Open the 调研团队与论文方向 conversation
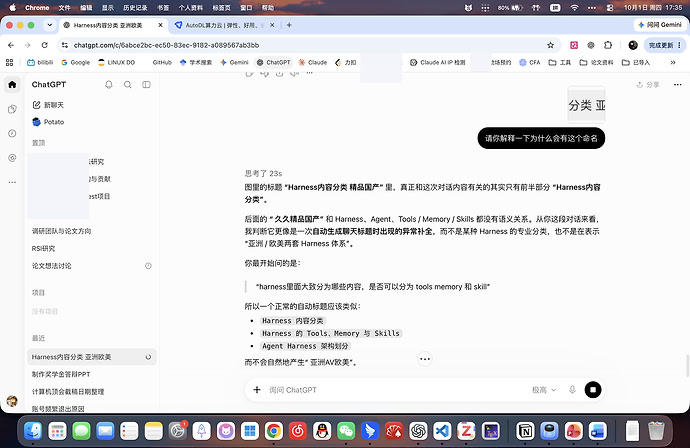 [61, 231]
